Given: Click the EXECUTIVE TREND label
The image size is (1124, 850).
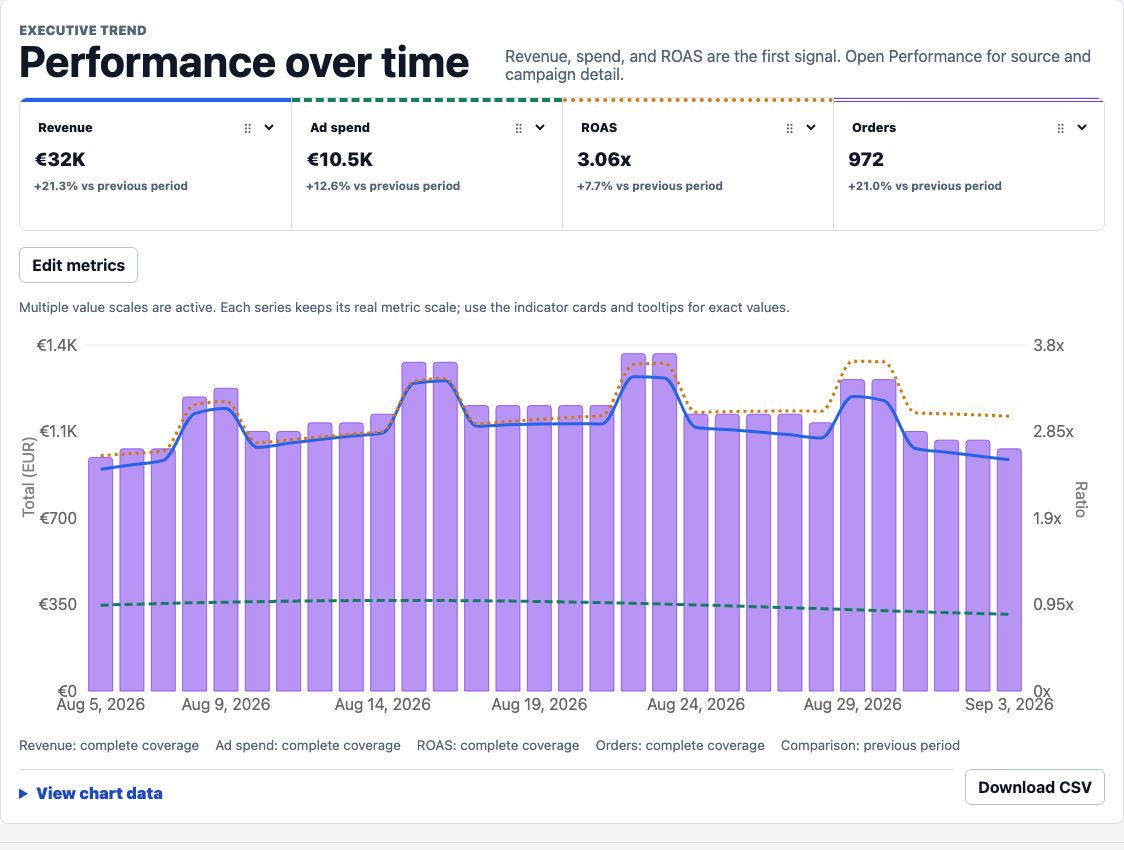Looking at the screenshot, I should [x=82, y=30].
